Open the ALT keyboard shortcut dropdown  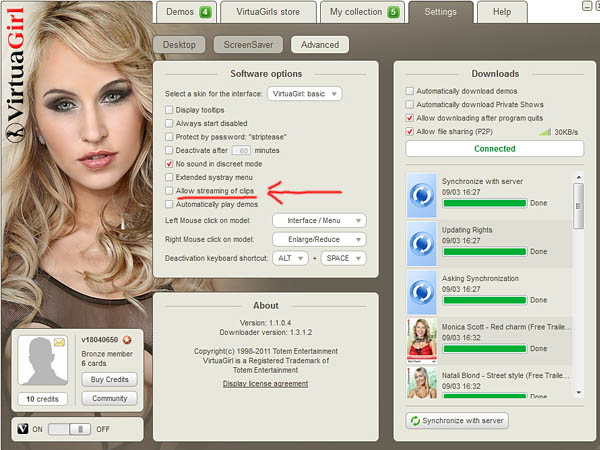[292, 258]
